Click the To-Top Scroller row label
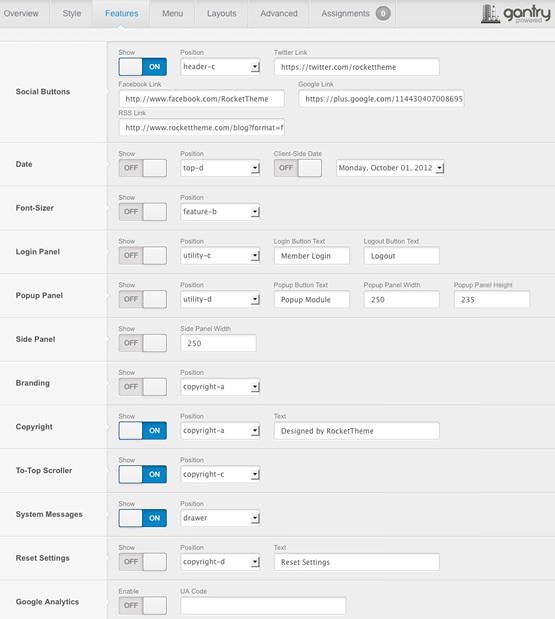 44,470
